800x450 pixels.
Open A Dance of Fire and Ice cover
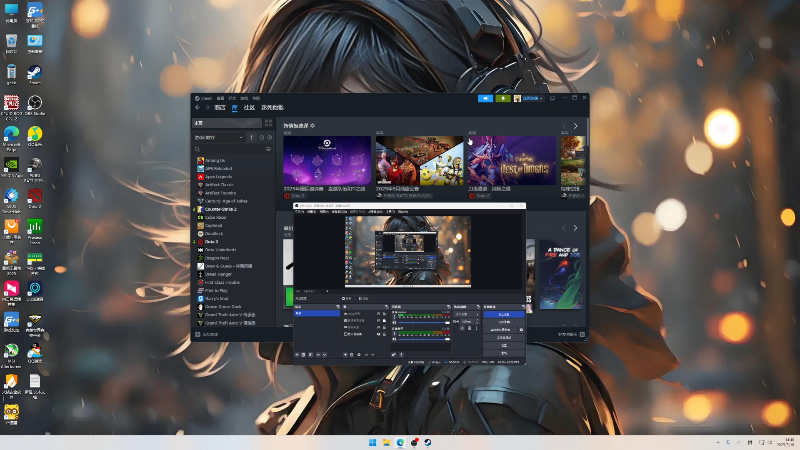pos(561,274)
